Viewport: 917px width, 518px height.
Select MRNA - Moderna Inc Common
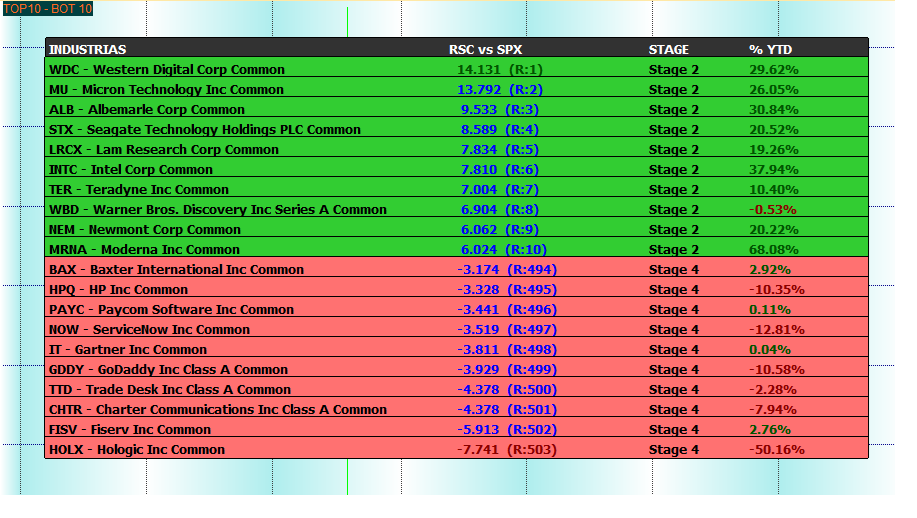[144, 249]
